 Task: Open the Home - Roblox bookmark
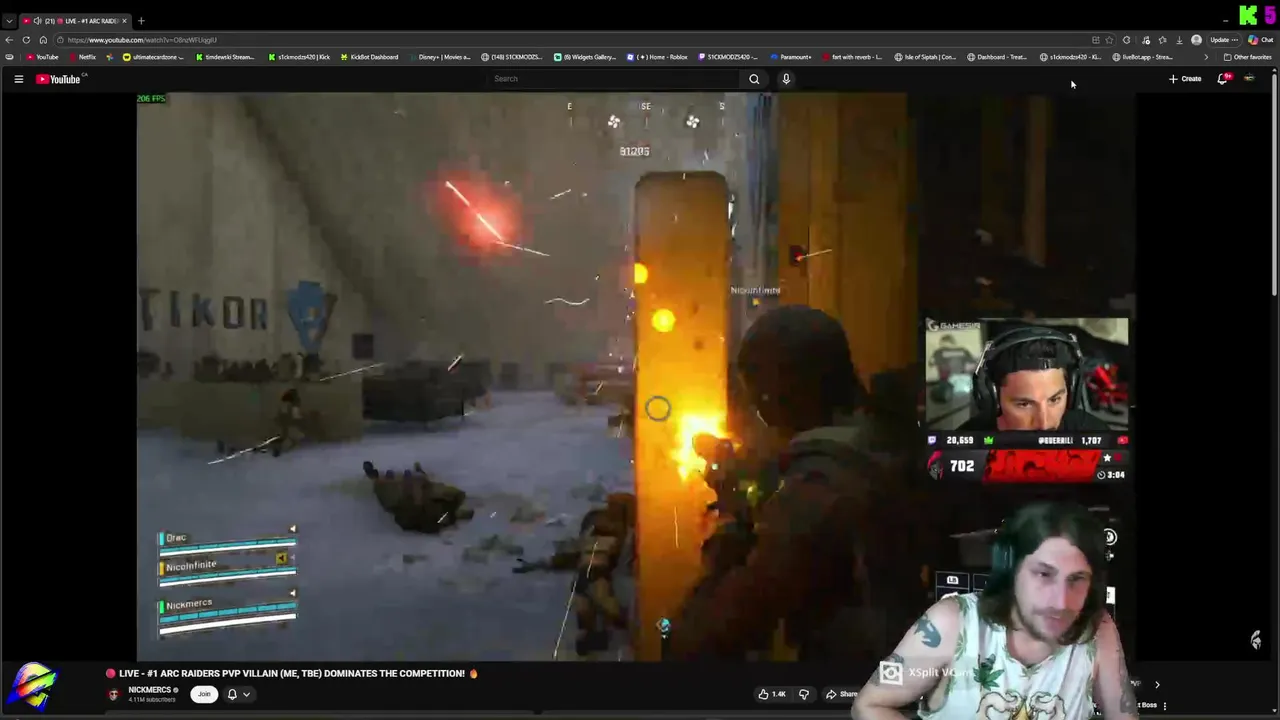(658, 57)
